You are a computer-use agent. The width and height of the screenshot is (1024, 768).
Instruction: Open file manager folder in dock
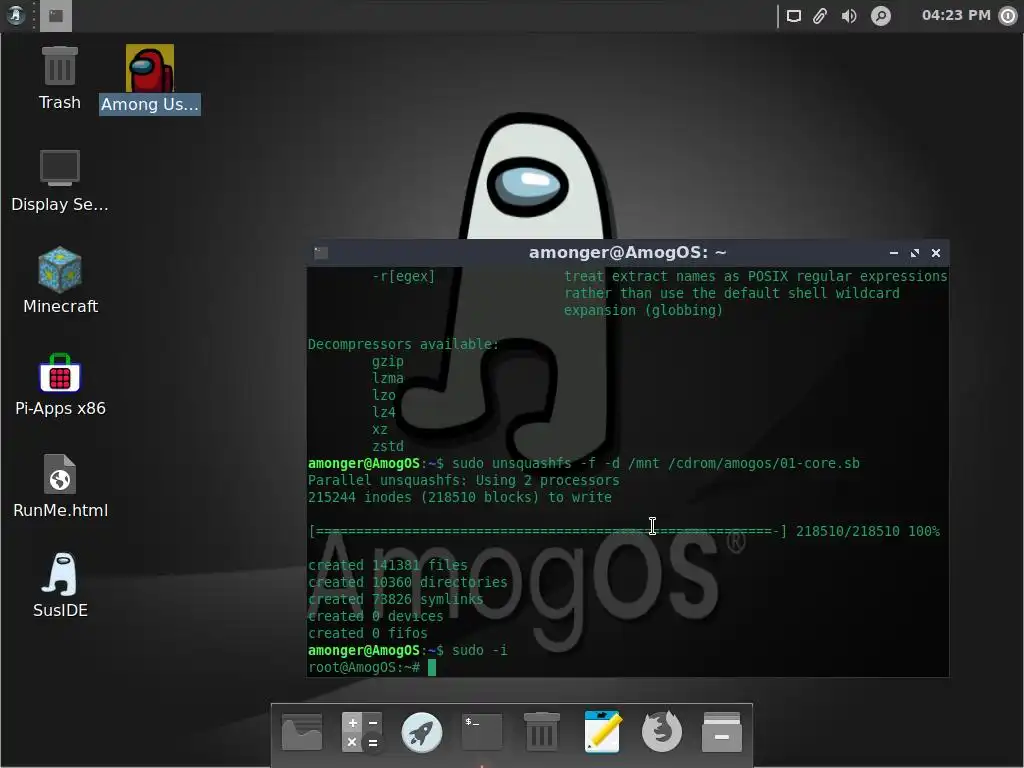(302, 732)
